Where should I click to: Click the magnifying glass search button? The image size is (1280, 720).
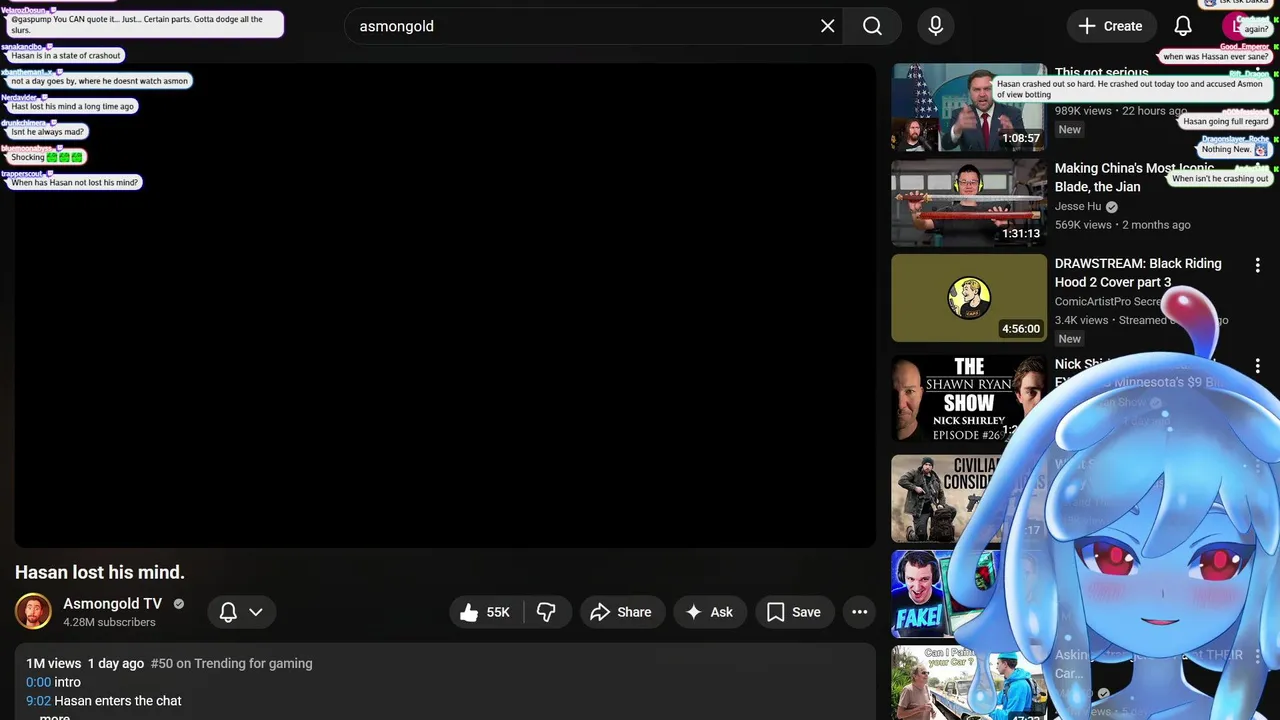[x=872, y=26]
